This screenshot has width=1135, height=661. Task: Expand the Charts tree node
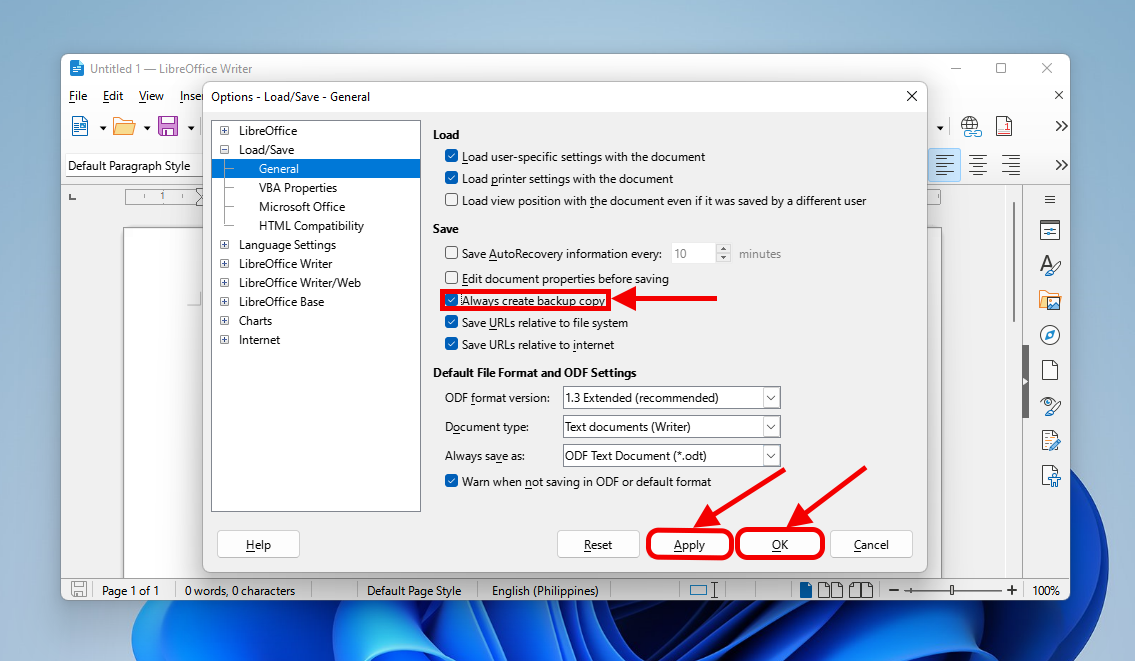pyautogui.click(x=224, y=320)
